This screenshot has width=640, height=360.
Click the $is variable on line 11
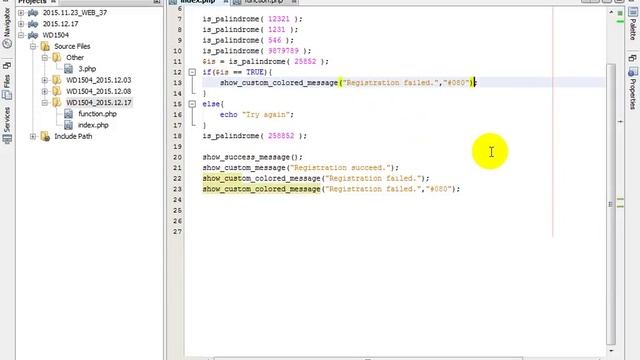pos(209,62)
